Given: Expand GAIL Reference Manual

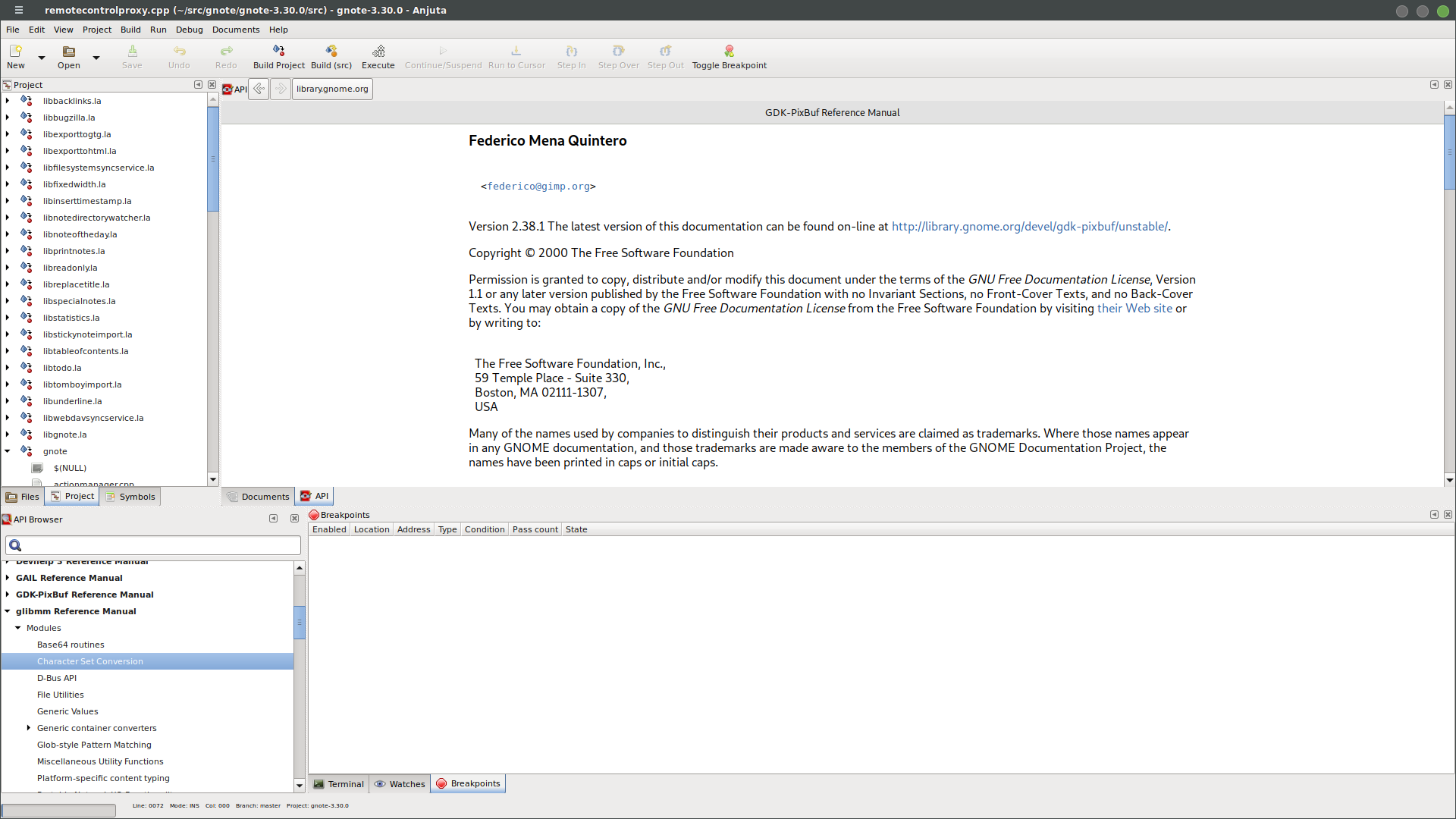Looking at the screenshot, I should click(x=8, y=578).
